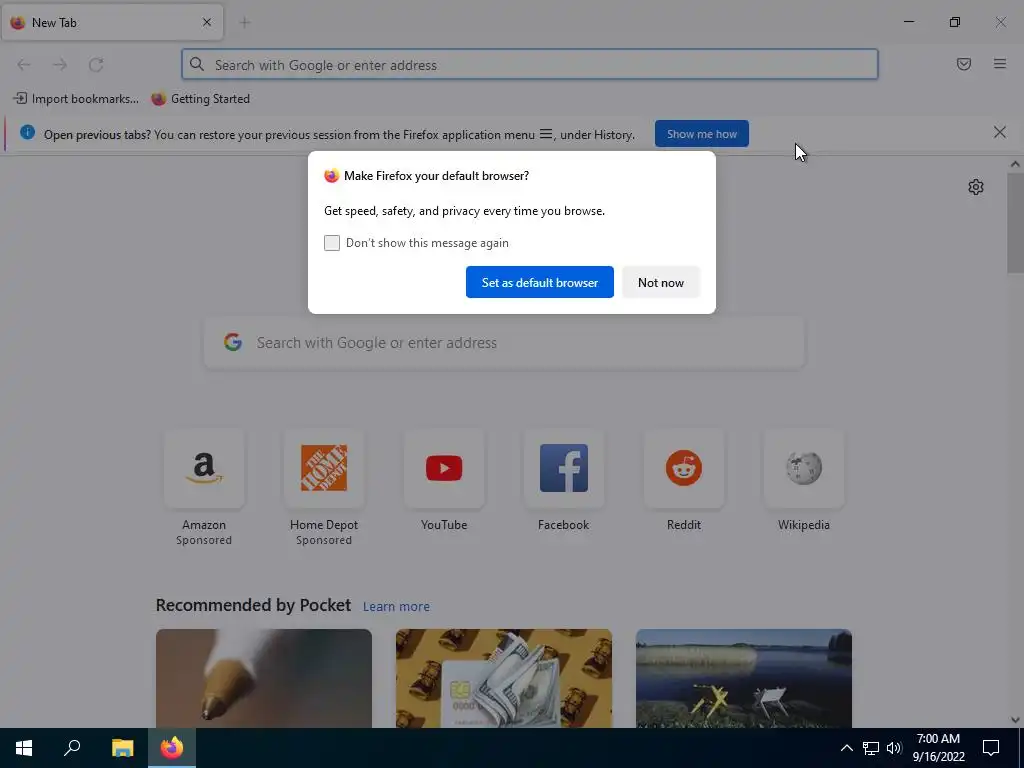Open the Wikipedia shortcut tile
This screenshot has width=1024, height=768.
coord(804,468)
